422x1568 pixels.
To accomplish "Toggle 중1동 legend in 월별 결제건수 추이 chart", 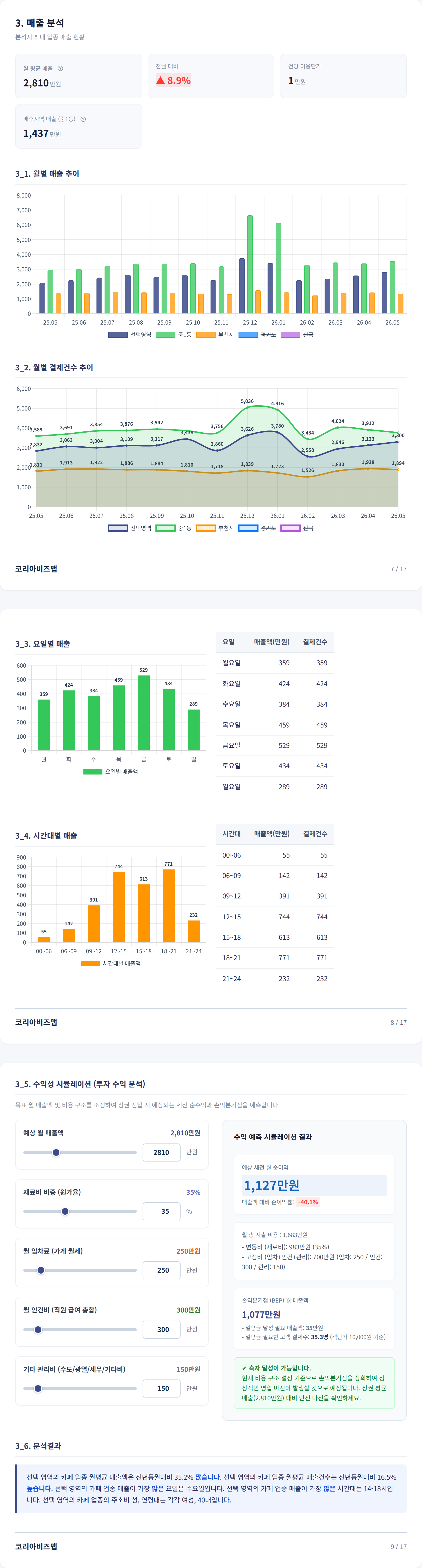I will pos(173,528).
